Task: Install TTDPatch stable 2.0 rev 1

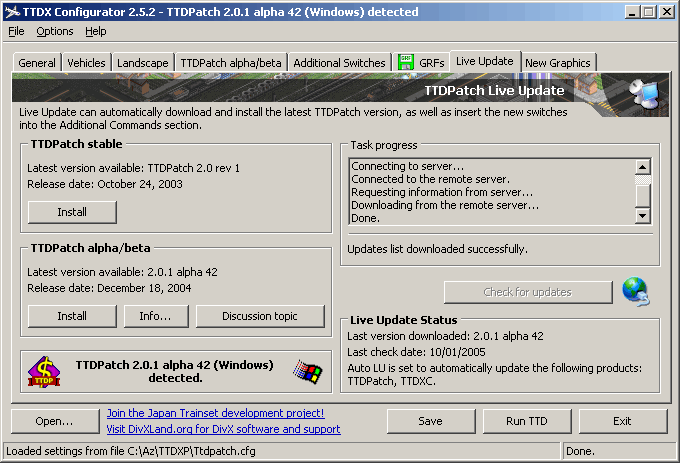Action: [72, 212]
